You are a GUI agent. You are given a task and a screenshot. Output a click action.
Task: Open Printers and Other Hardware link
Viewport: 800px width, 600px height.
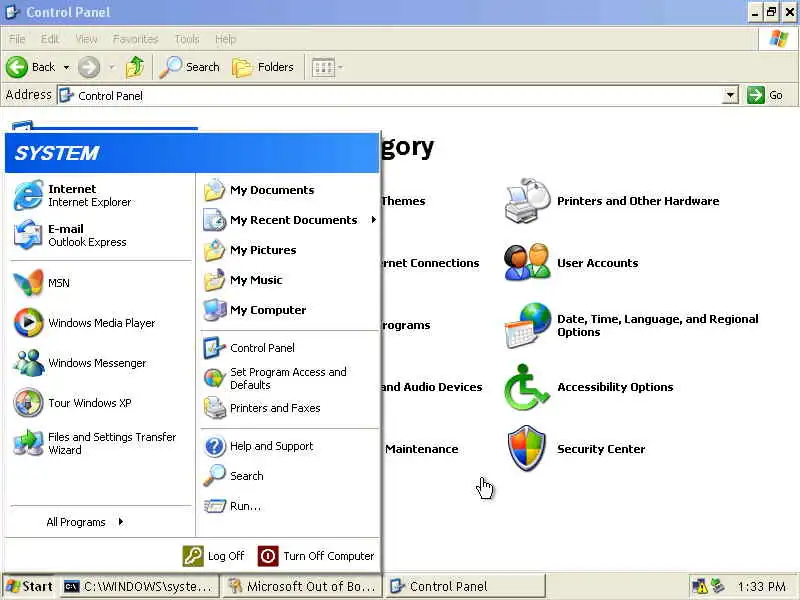tap(638, 201)
